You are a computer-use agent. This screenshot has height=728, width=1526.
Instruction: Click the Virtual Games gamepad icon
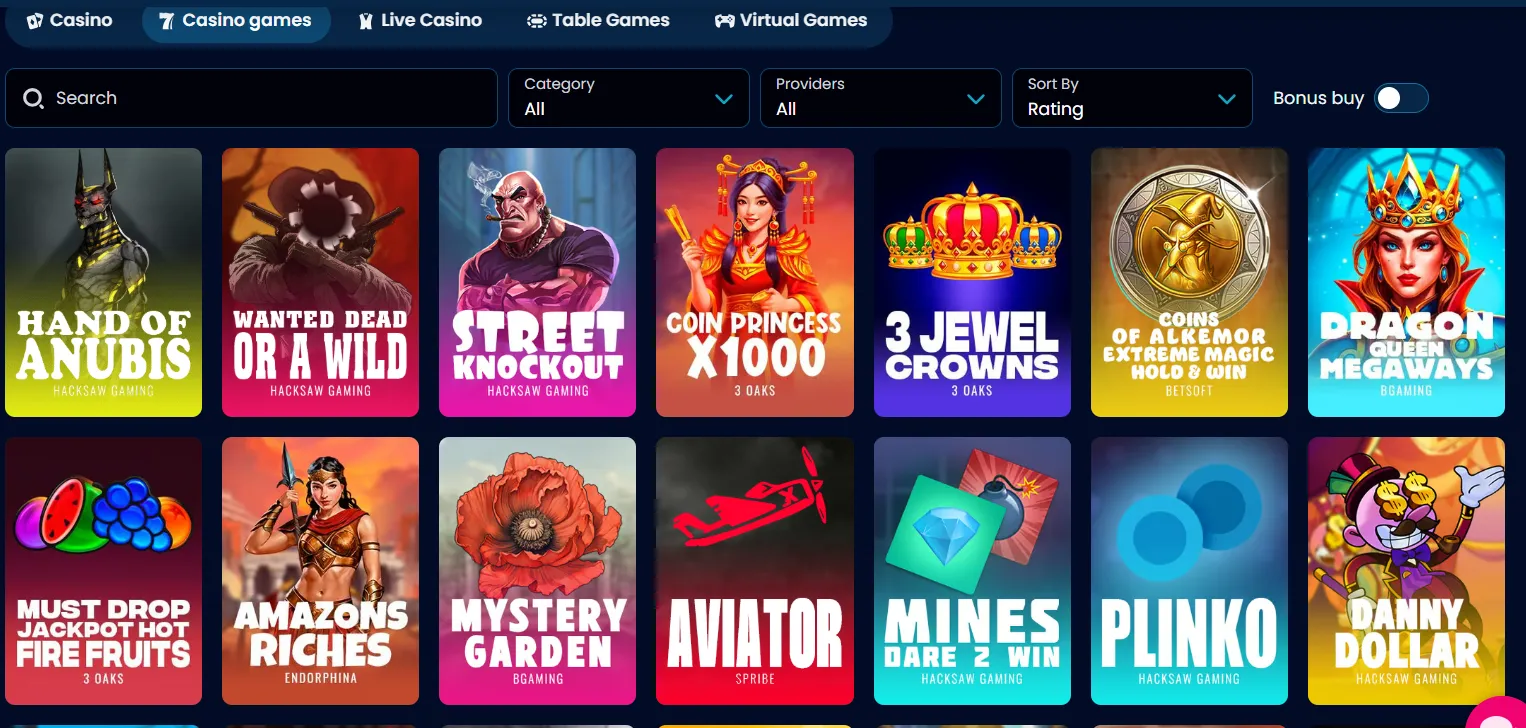(x=724, y=20)
